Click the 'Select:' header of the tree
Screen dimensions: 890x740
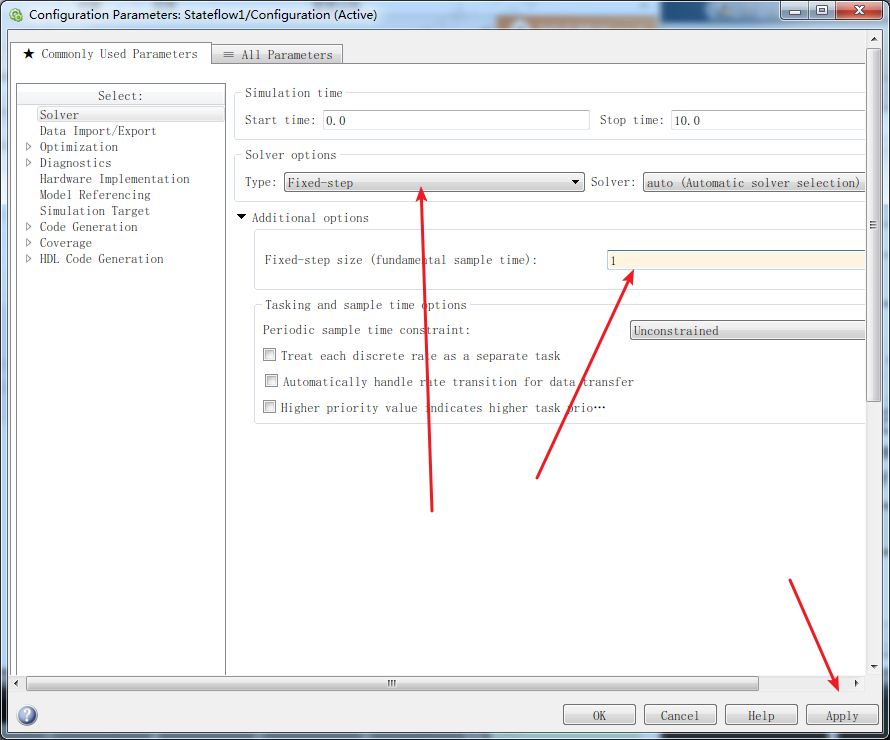coord(120,95)
